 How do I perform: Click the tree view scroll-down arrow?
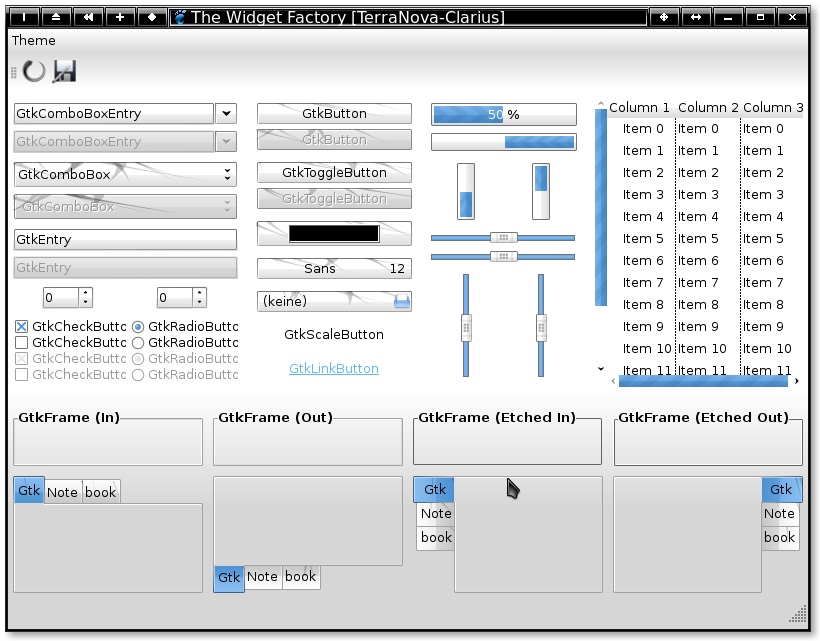point(601,369)
